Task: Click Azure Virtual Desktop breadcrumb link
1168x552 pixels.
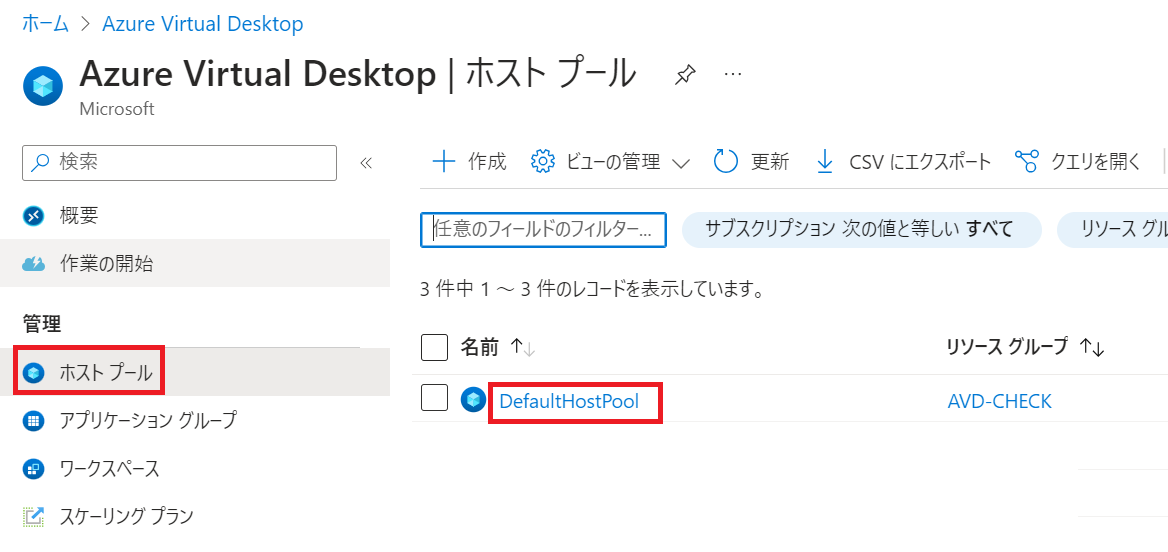Action: pyautogui.click(x=203, y=24)
